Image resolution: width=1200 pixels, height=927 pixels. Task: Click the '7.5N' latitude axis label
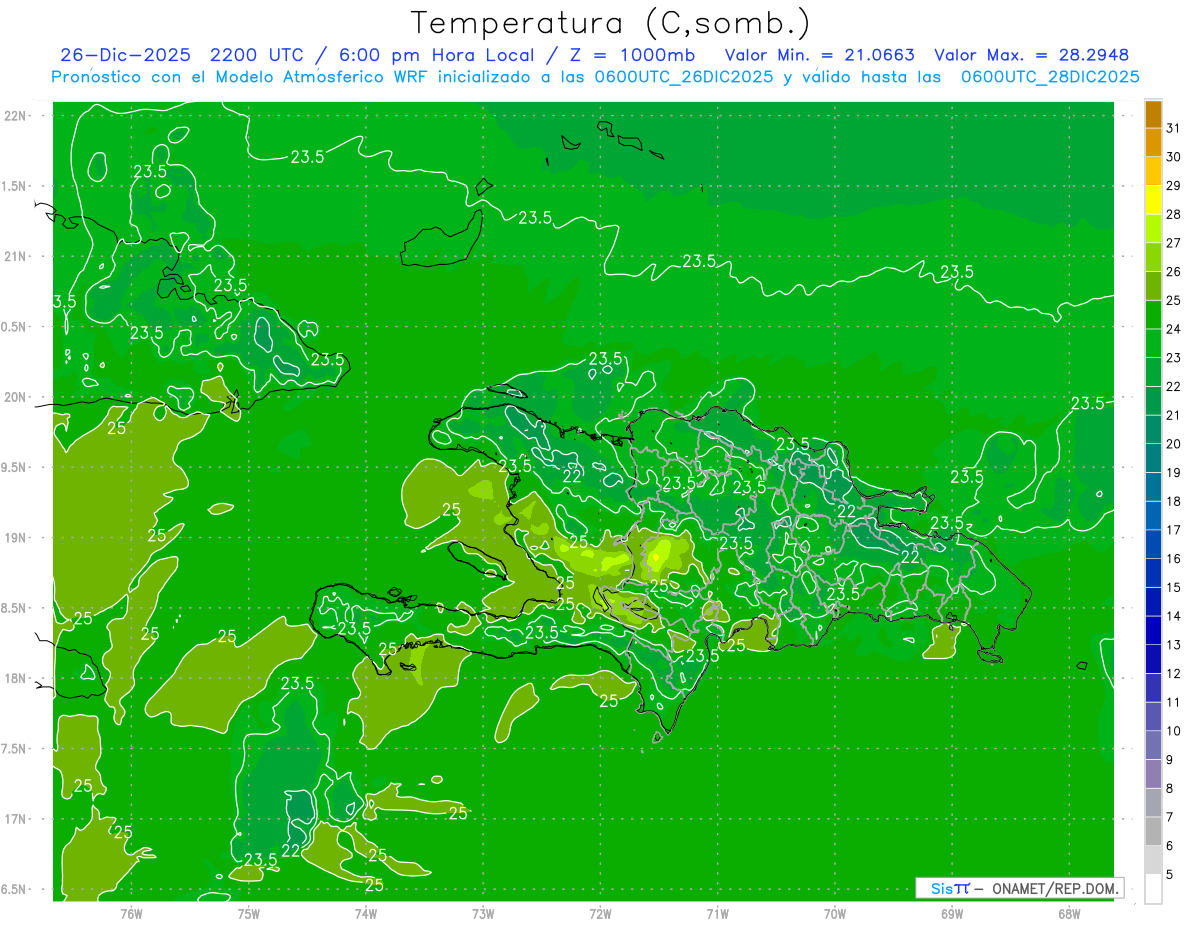15,749
